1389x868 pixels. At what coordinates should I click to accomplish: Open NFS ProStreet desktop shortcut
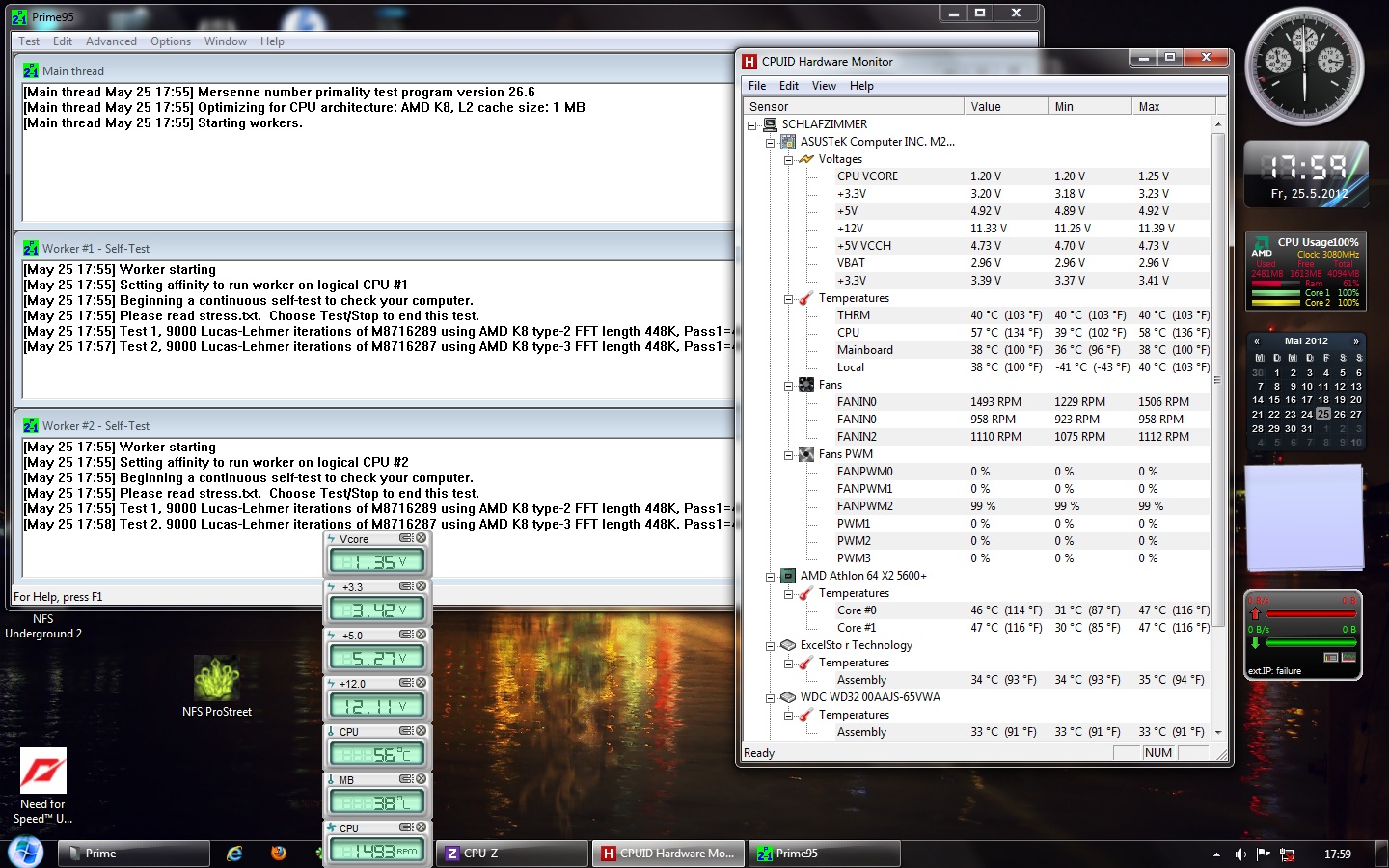tap(217, 687)
